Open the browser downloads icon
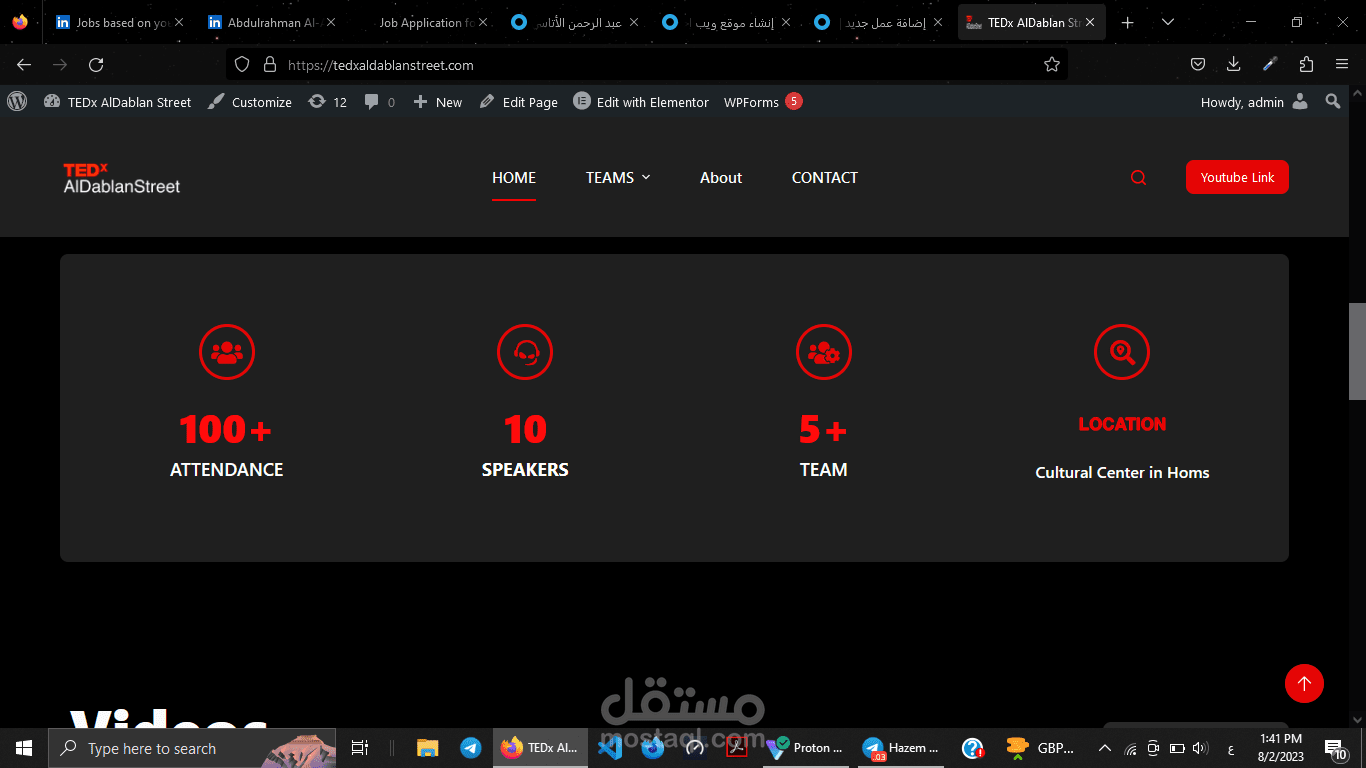The image size is (1366, 768). (1234, 64)
